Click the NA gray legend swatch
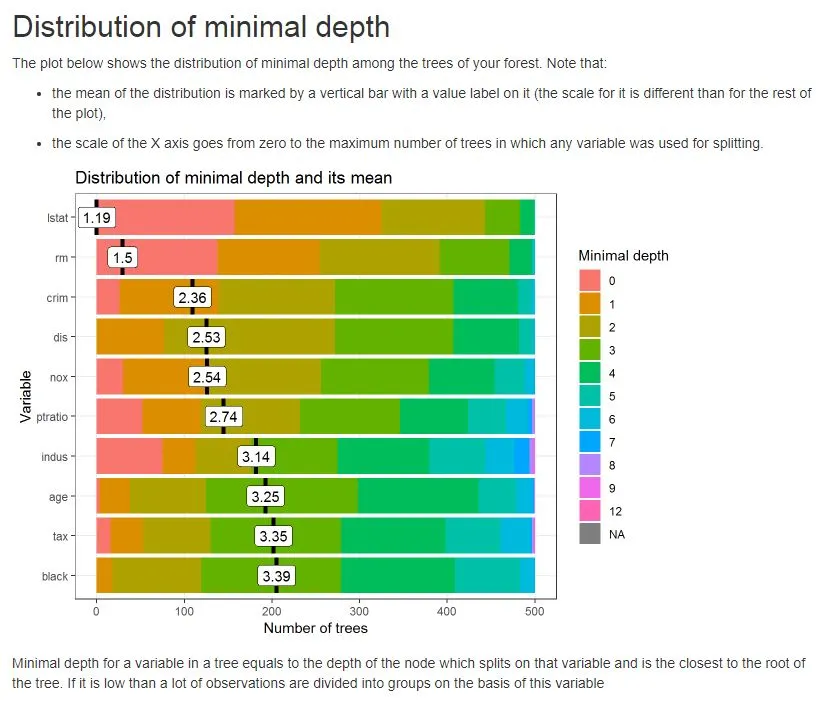 590,534
